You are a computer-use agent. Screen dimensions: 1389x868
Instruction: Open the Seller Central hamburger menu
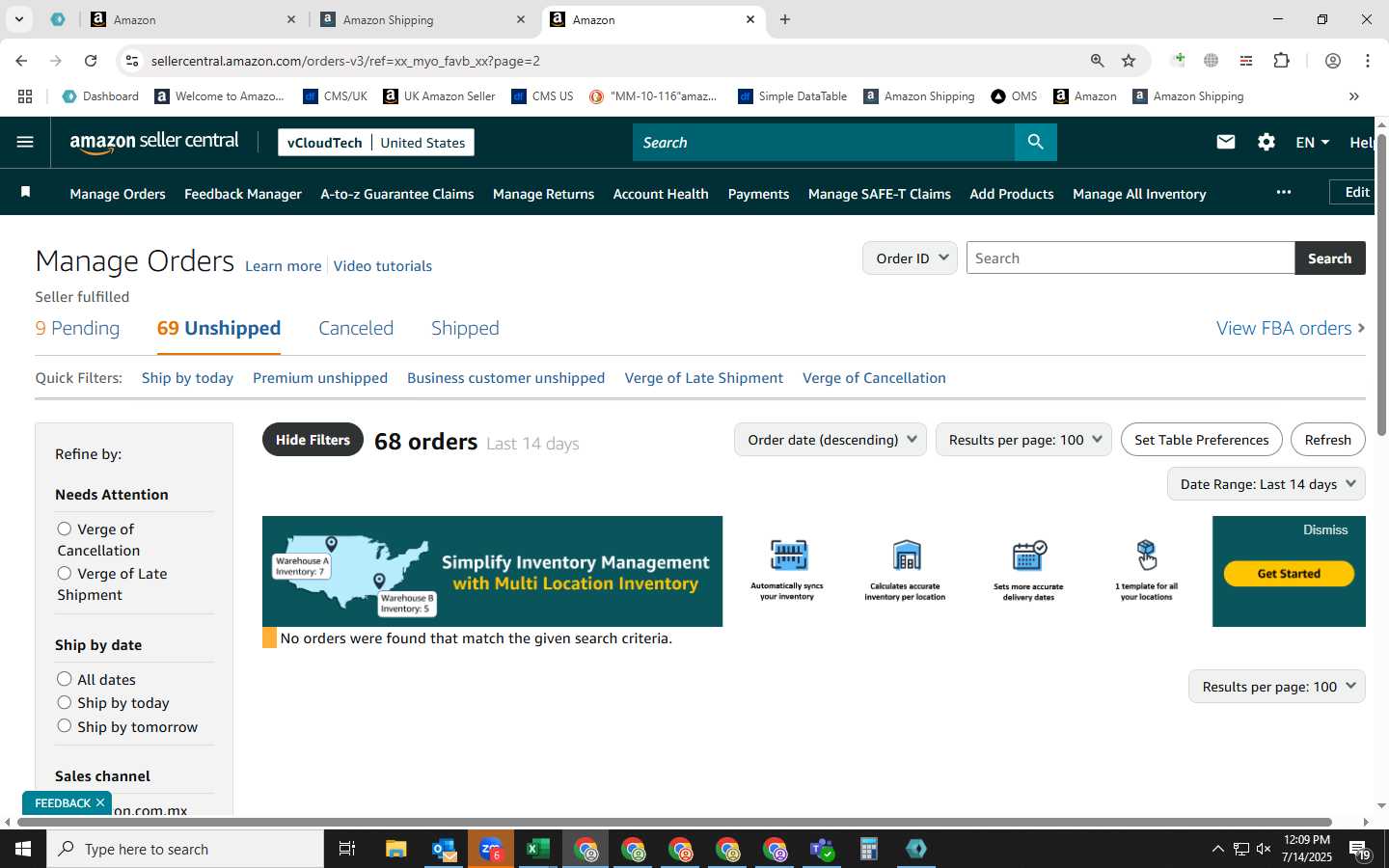[x=25, y=142]
